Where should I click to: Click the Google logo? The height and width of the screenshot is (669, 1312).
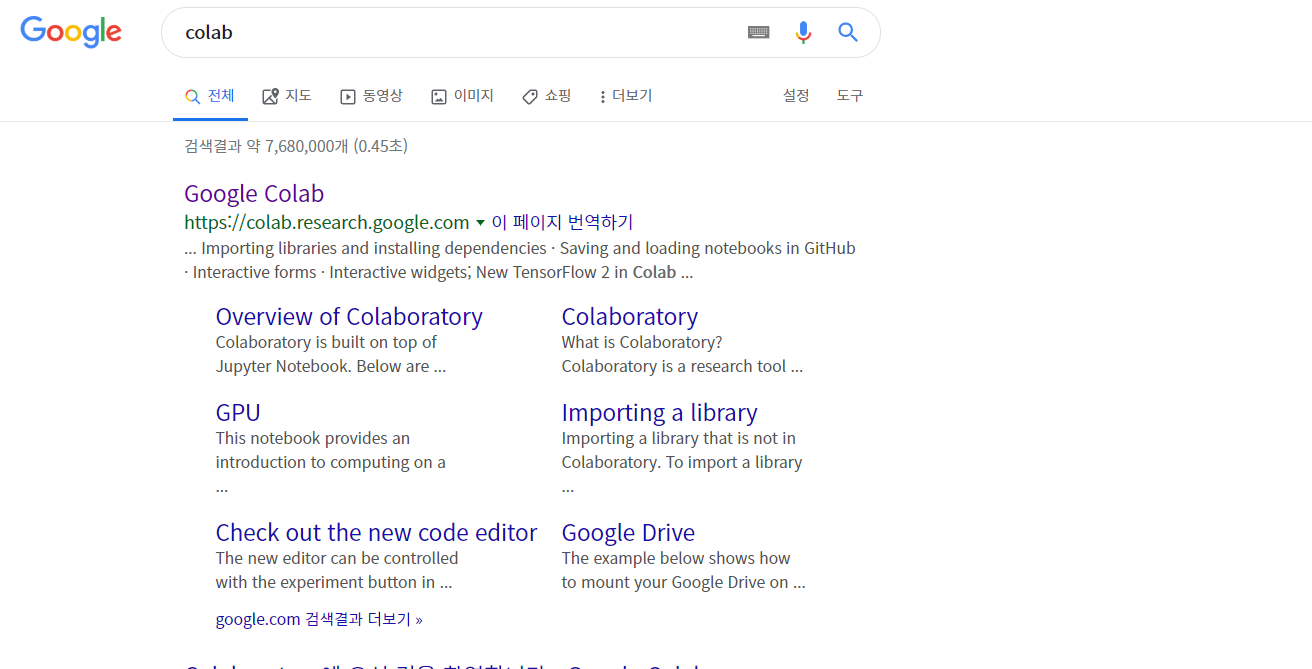[x=71, y=32]
